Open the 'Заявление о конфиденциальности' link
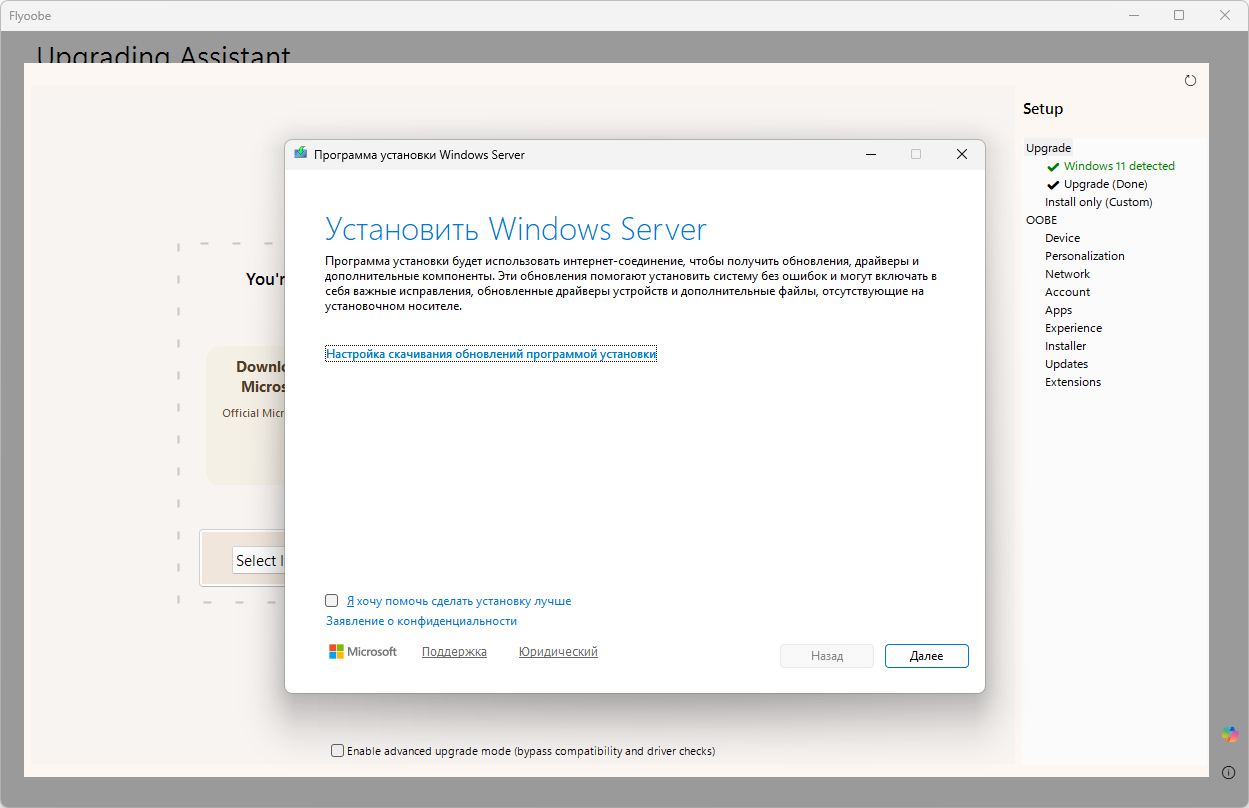The height and width of the screenshot is (808, 1249). click(421, 621)
